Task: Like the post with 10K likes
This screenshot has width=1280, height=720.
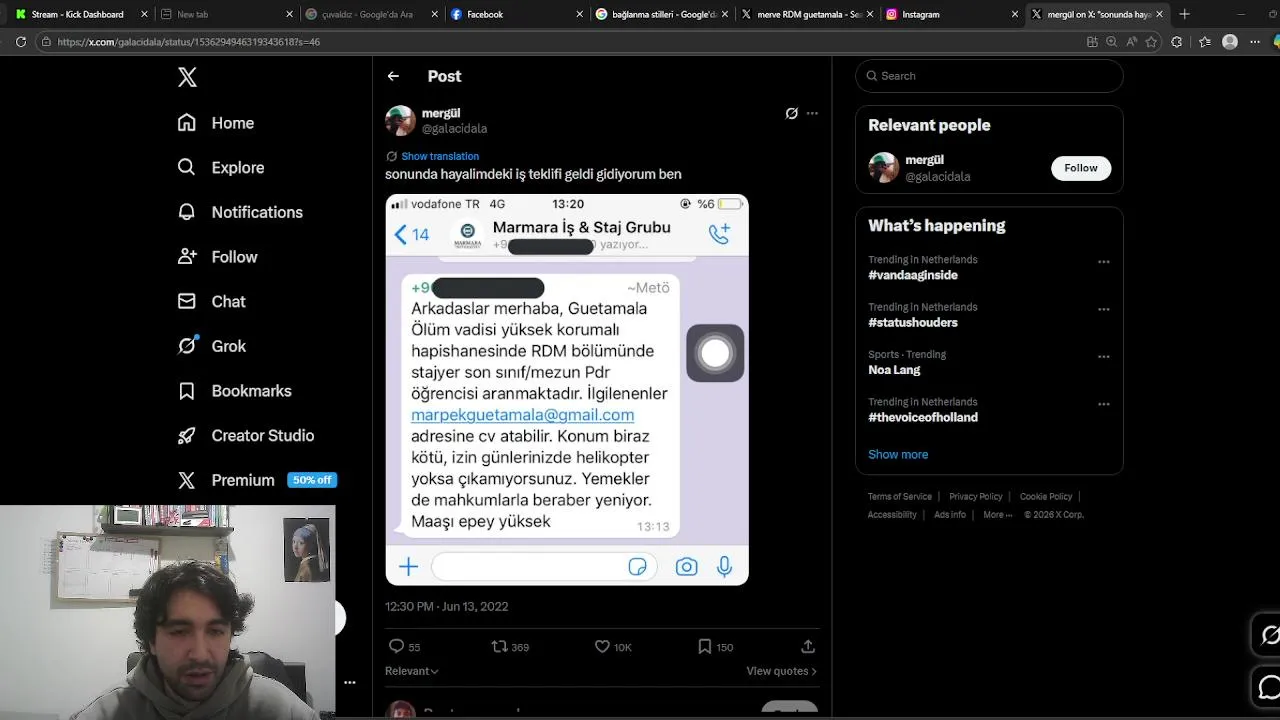Action: 602,647
